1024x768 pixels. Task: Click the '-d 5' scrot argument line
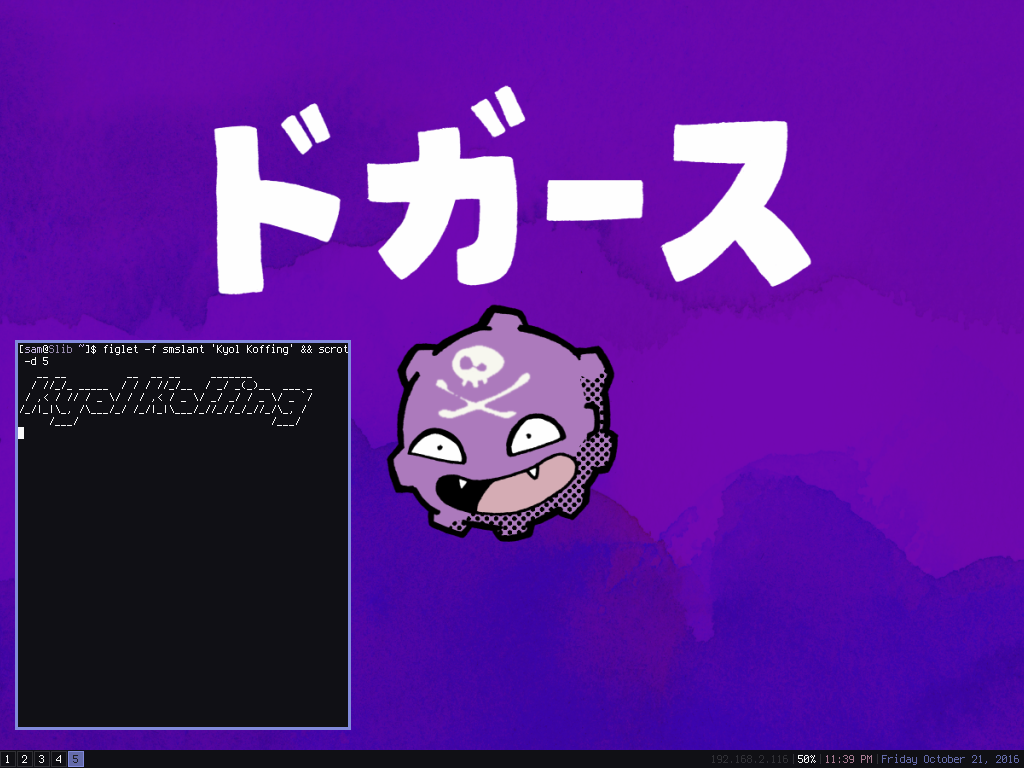click(x=37, y=361)
